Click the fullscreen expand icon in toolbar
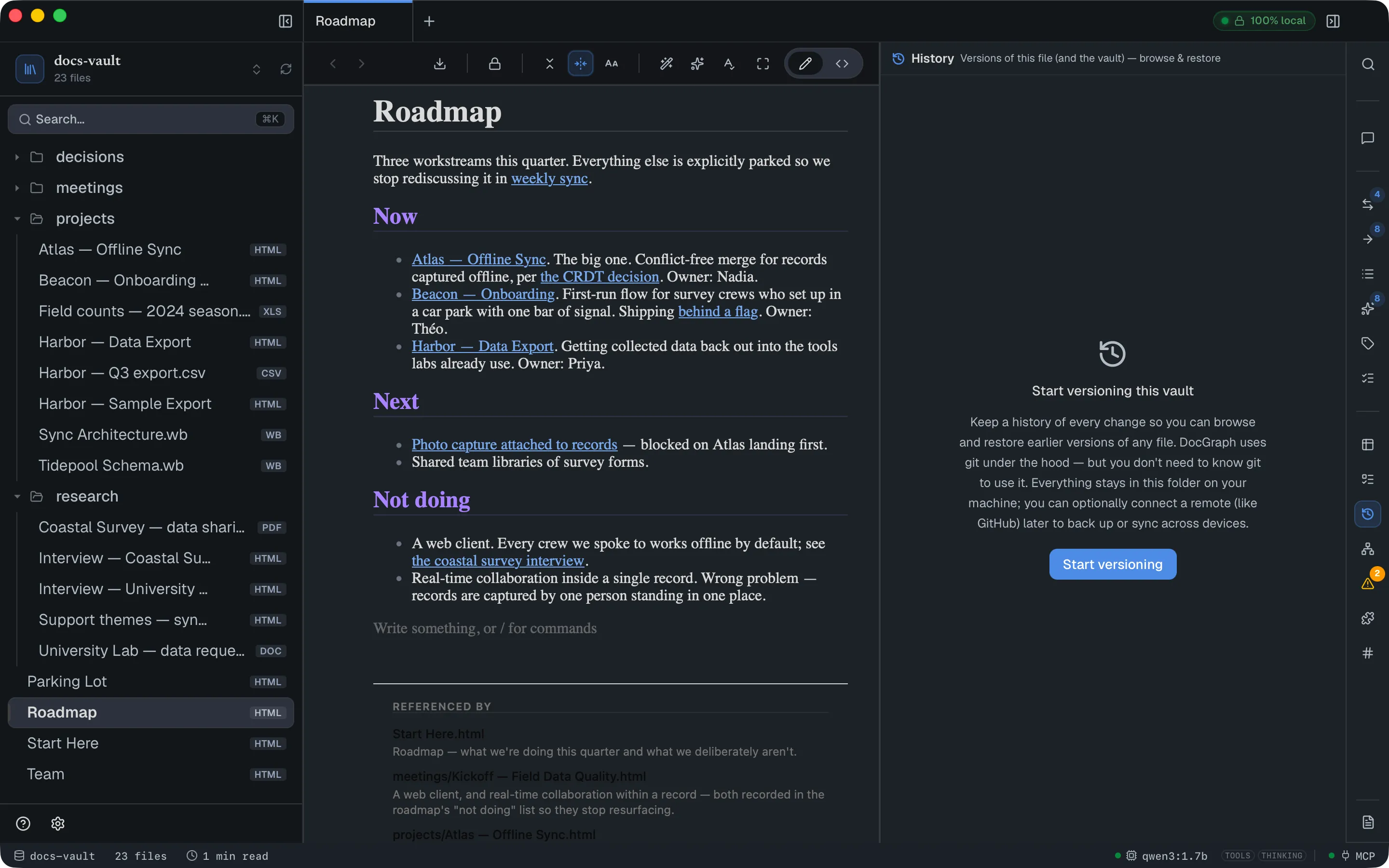The image size is (1389, 868). click(763, 64)
